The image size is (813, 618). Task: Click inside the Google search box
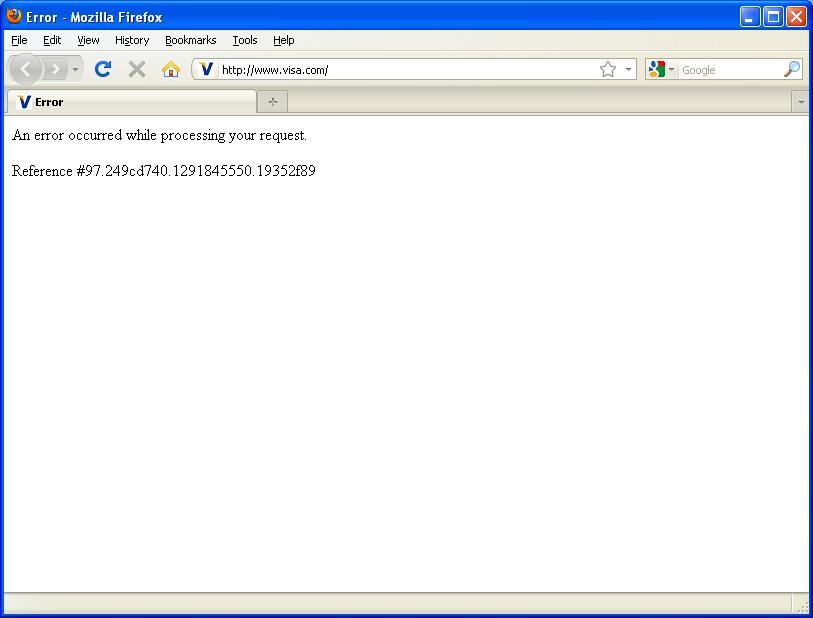[x=728, y=70]
